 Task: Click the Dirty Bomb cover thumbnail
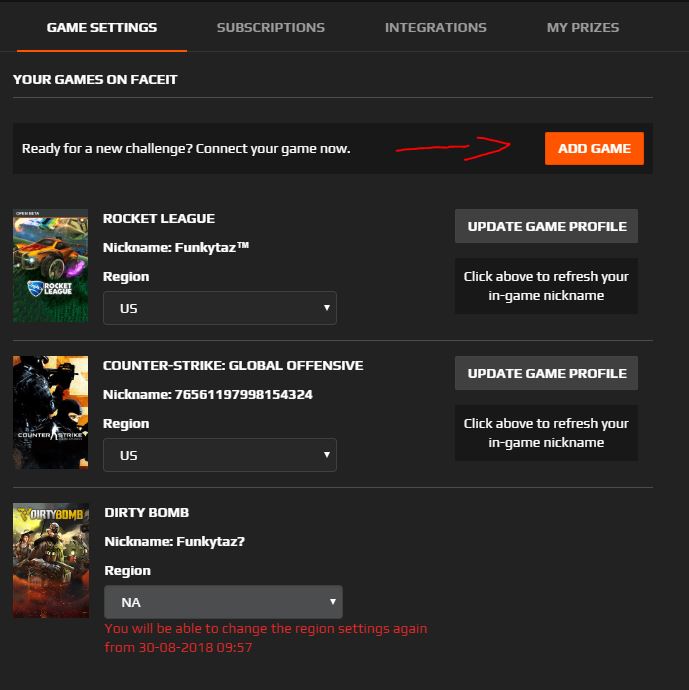coord(51,560)
